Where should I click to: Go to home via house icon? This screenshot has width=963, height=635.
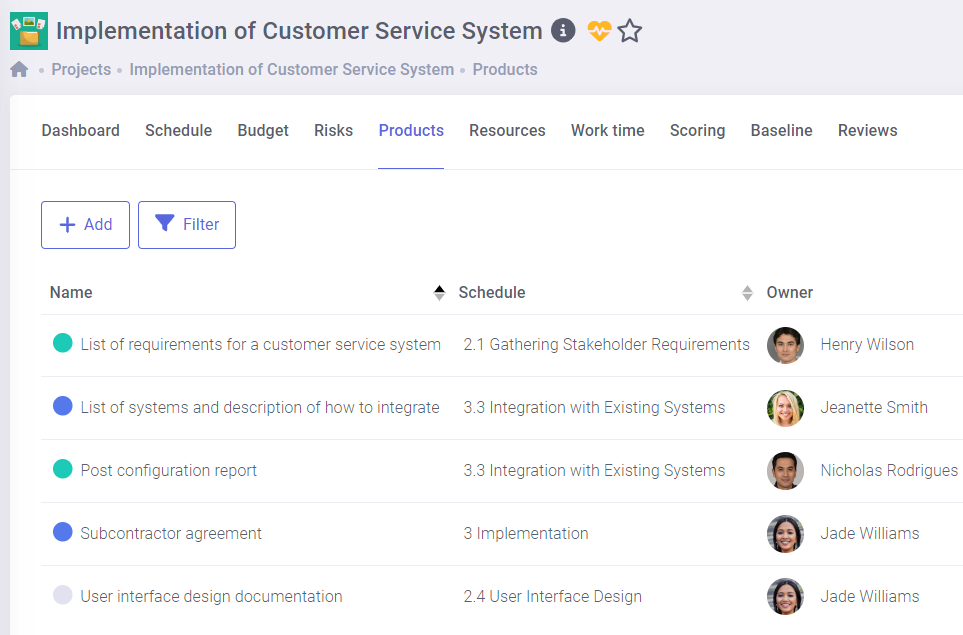(19, 70)
